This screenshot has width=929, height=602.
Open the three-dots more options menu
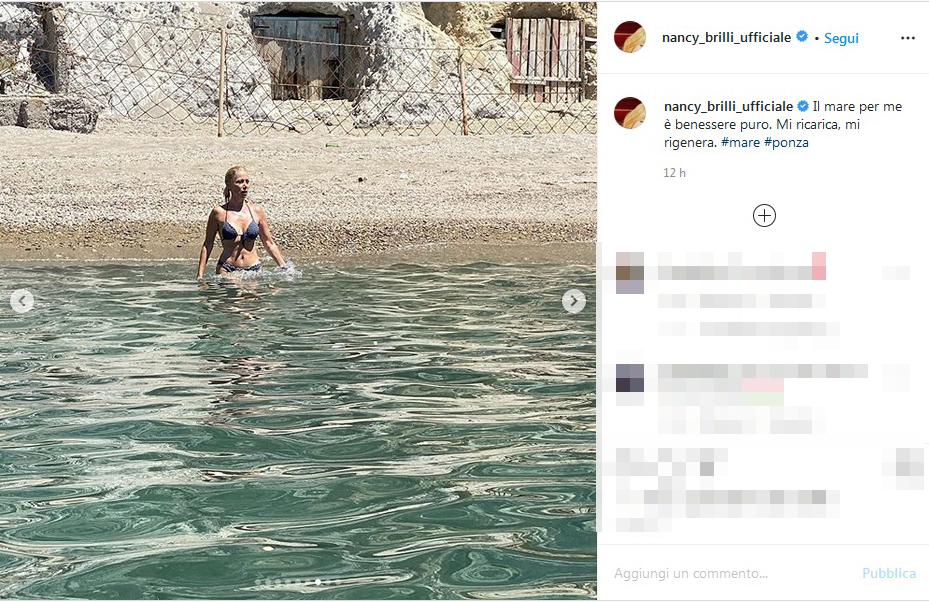tap(908, 38)
